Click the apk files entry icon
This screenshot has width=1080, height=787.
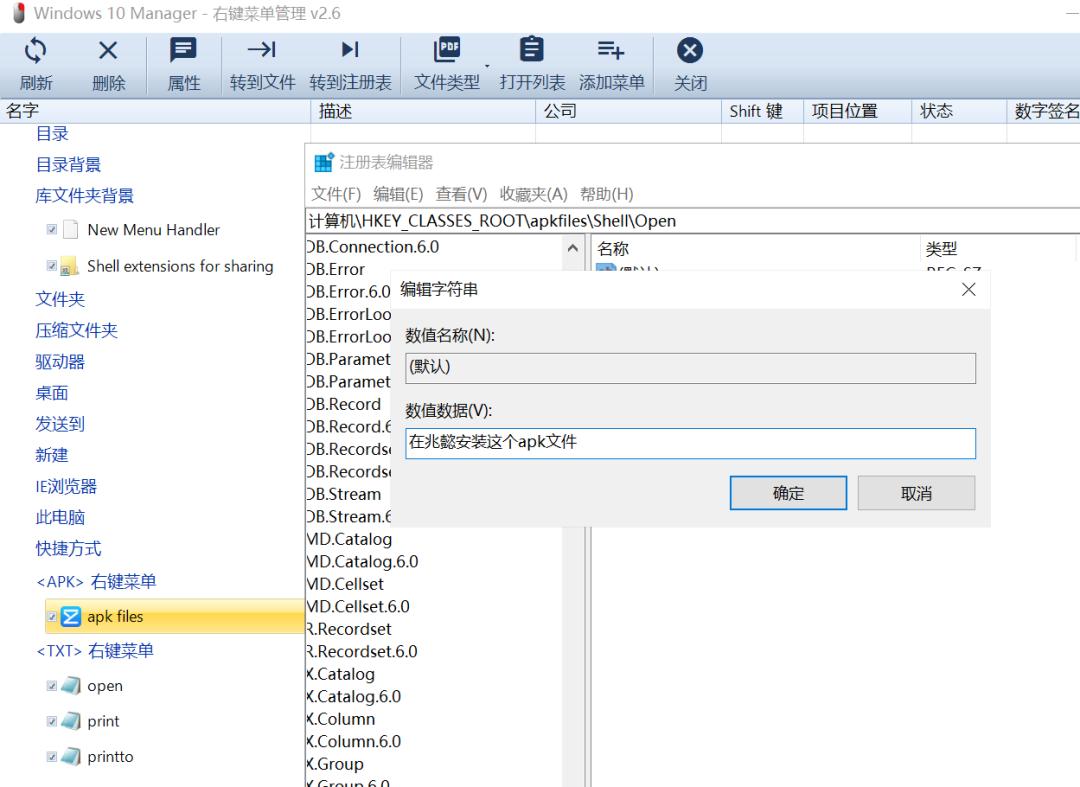coord(71,616)
